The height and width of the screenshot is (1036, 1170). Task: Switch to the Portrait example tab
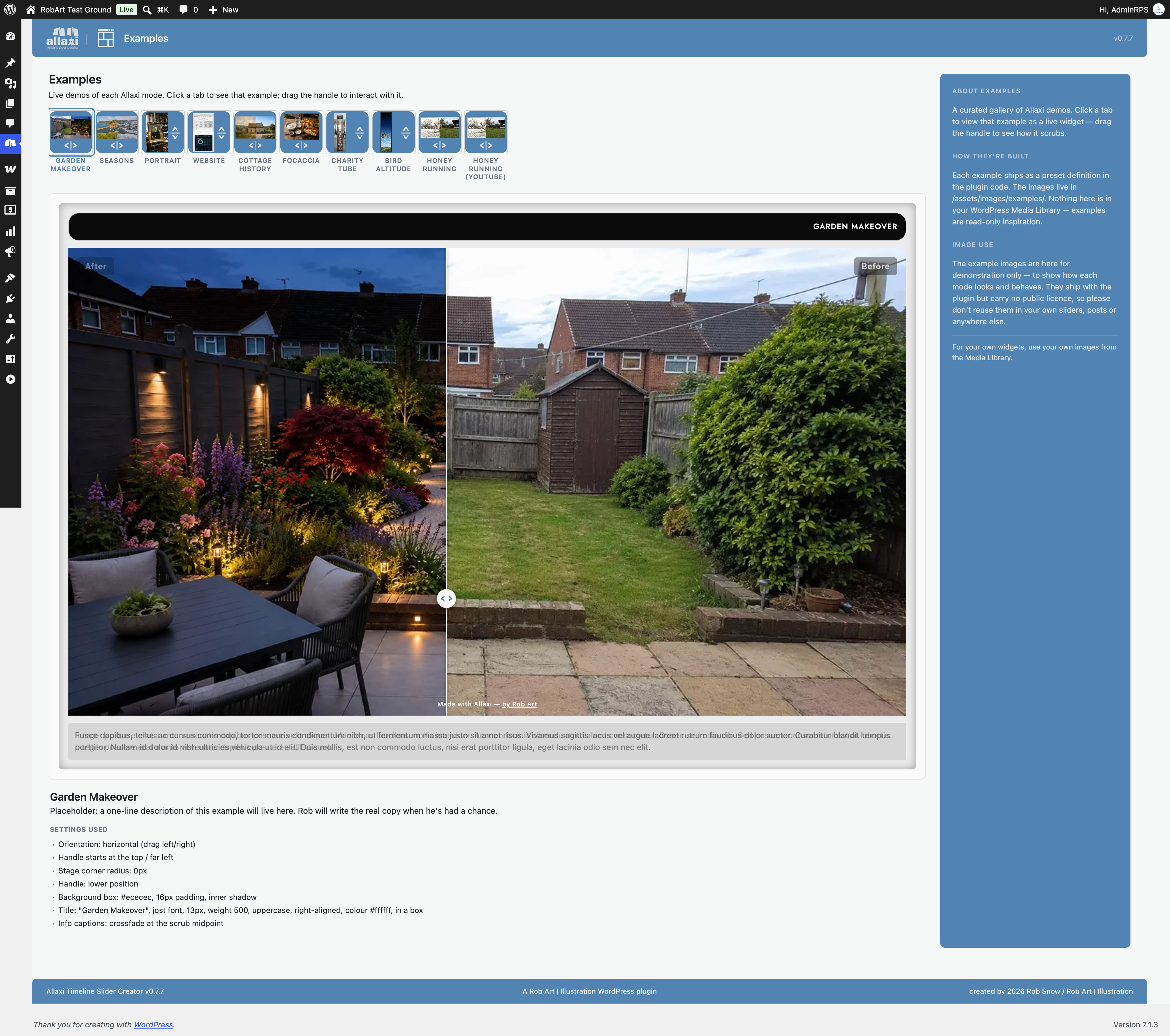[x=163, y=138]
